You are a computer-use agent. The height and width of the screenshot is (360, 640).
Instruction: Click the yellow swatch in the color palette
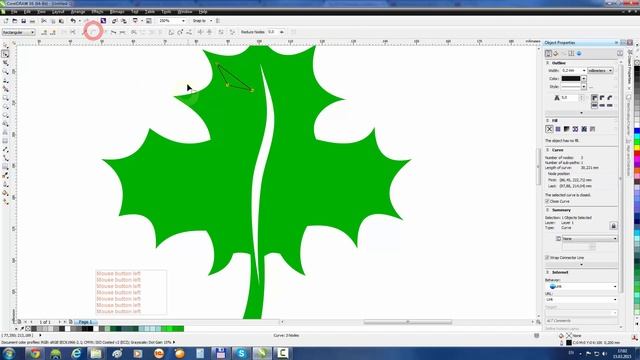point(636,148)
